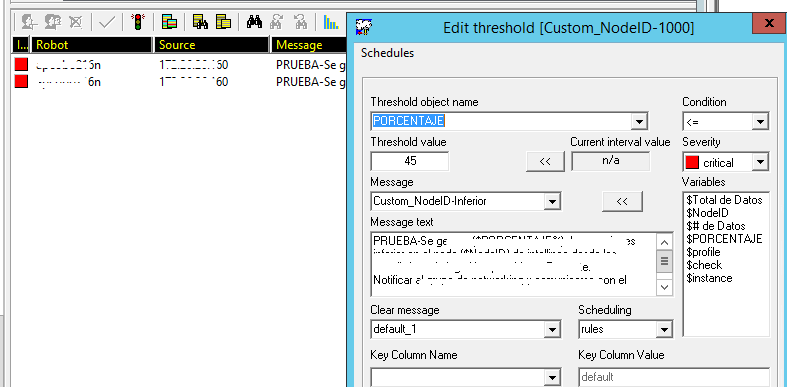
Task: Sort alarms by Source column header
Action: pos(212,45)
